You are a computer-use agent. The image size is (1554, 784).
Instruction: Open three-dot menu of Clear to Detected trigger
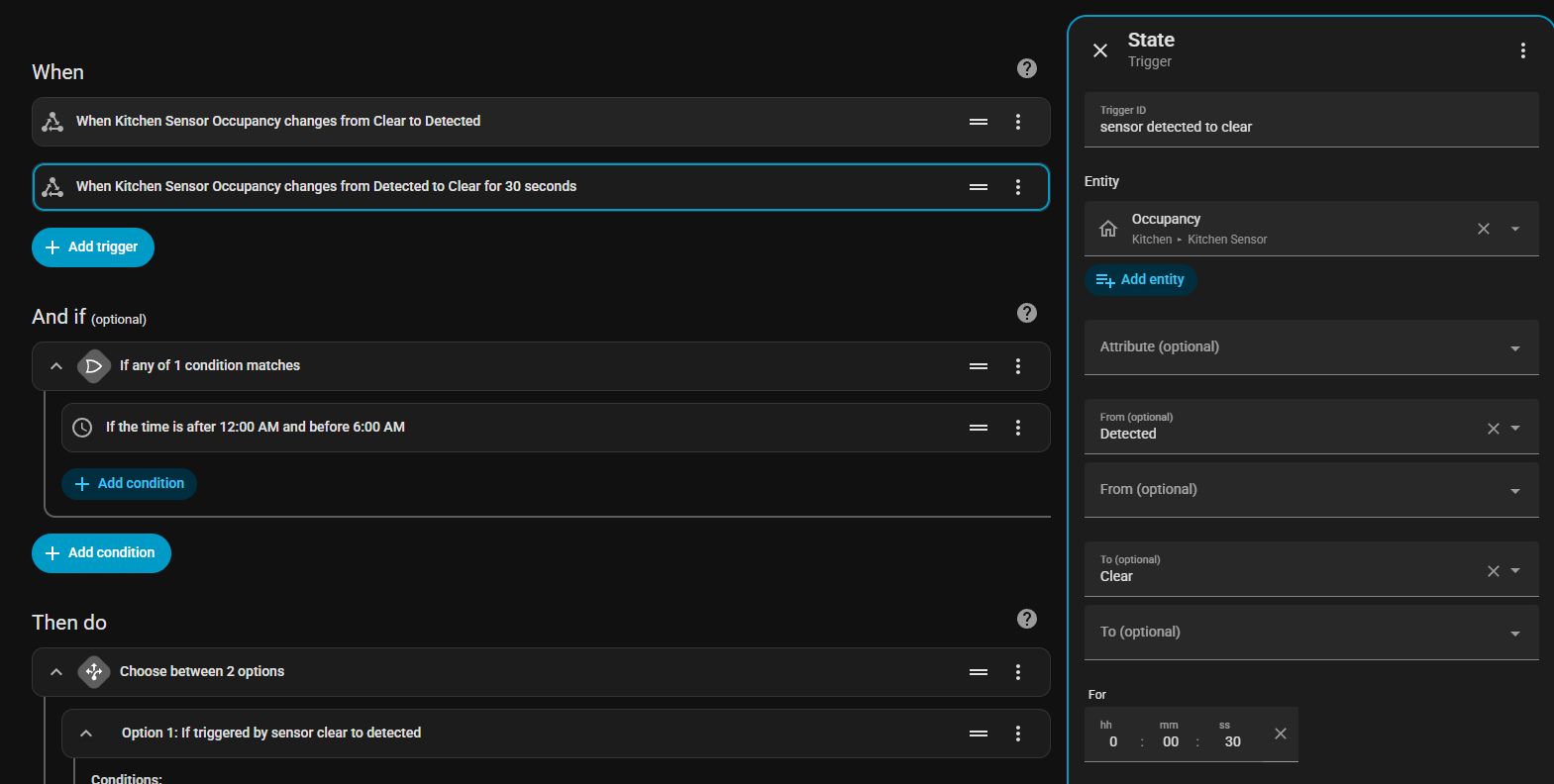(x=1018, y=122)
